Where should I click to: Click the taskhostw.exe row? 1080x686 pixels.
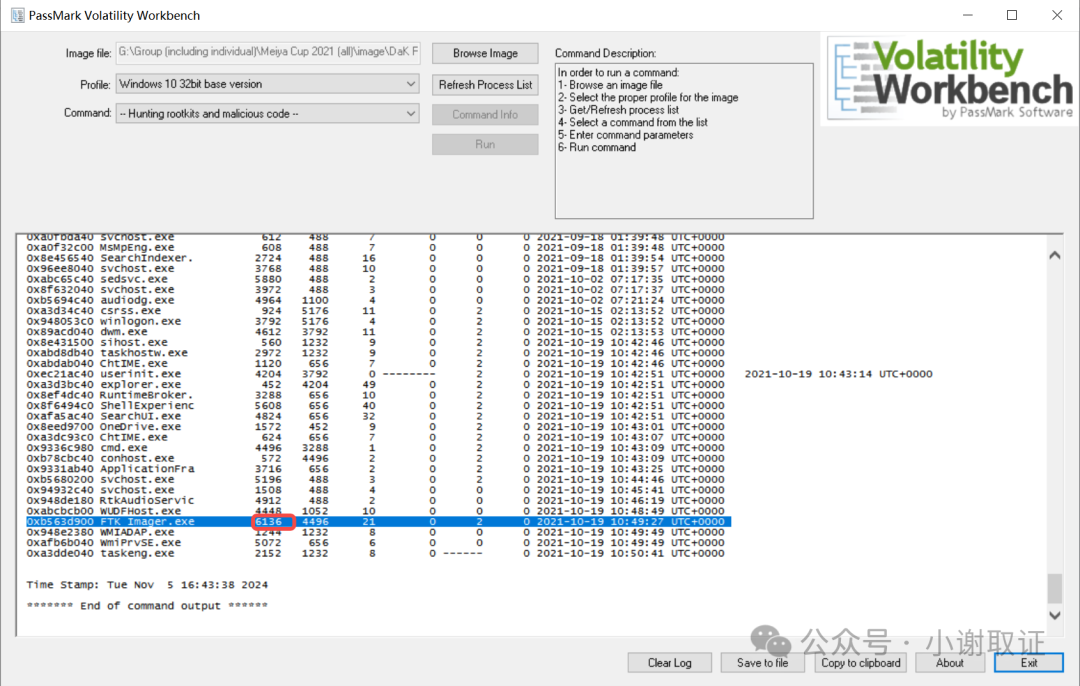375,353
